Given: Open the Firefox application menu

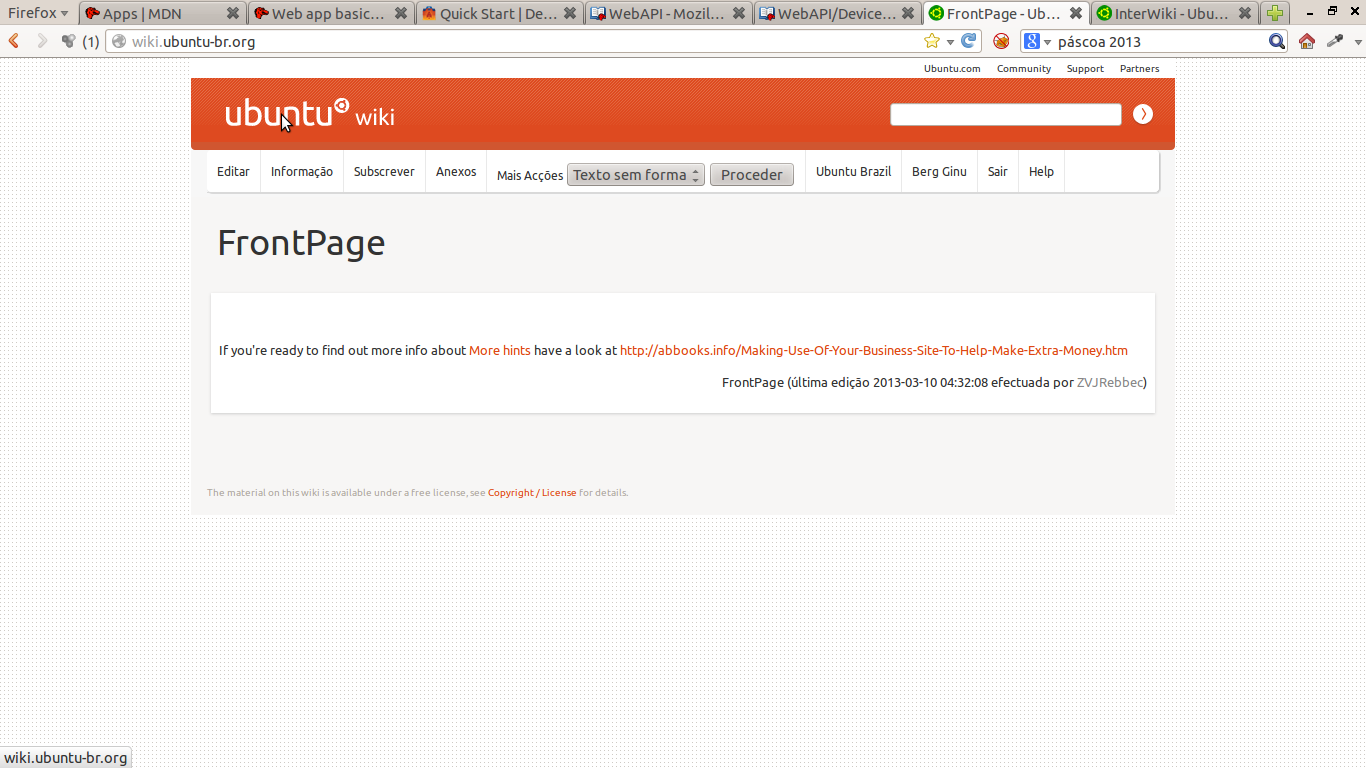Looking at the screenshot, I should point(38,13).
